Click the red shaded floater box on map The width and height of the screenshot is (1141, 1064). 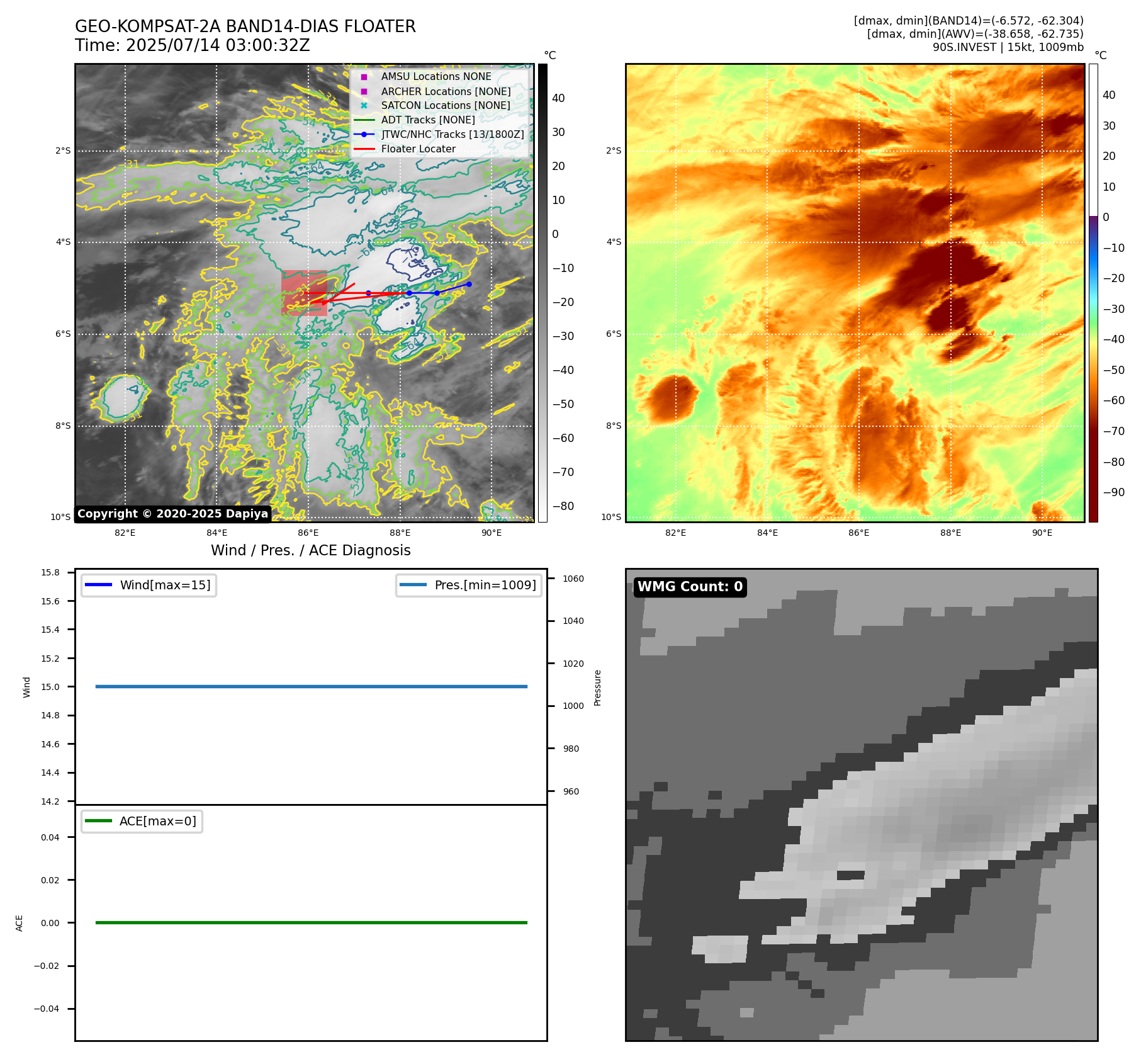pyautogui.click(x=304, y=293)
